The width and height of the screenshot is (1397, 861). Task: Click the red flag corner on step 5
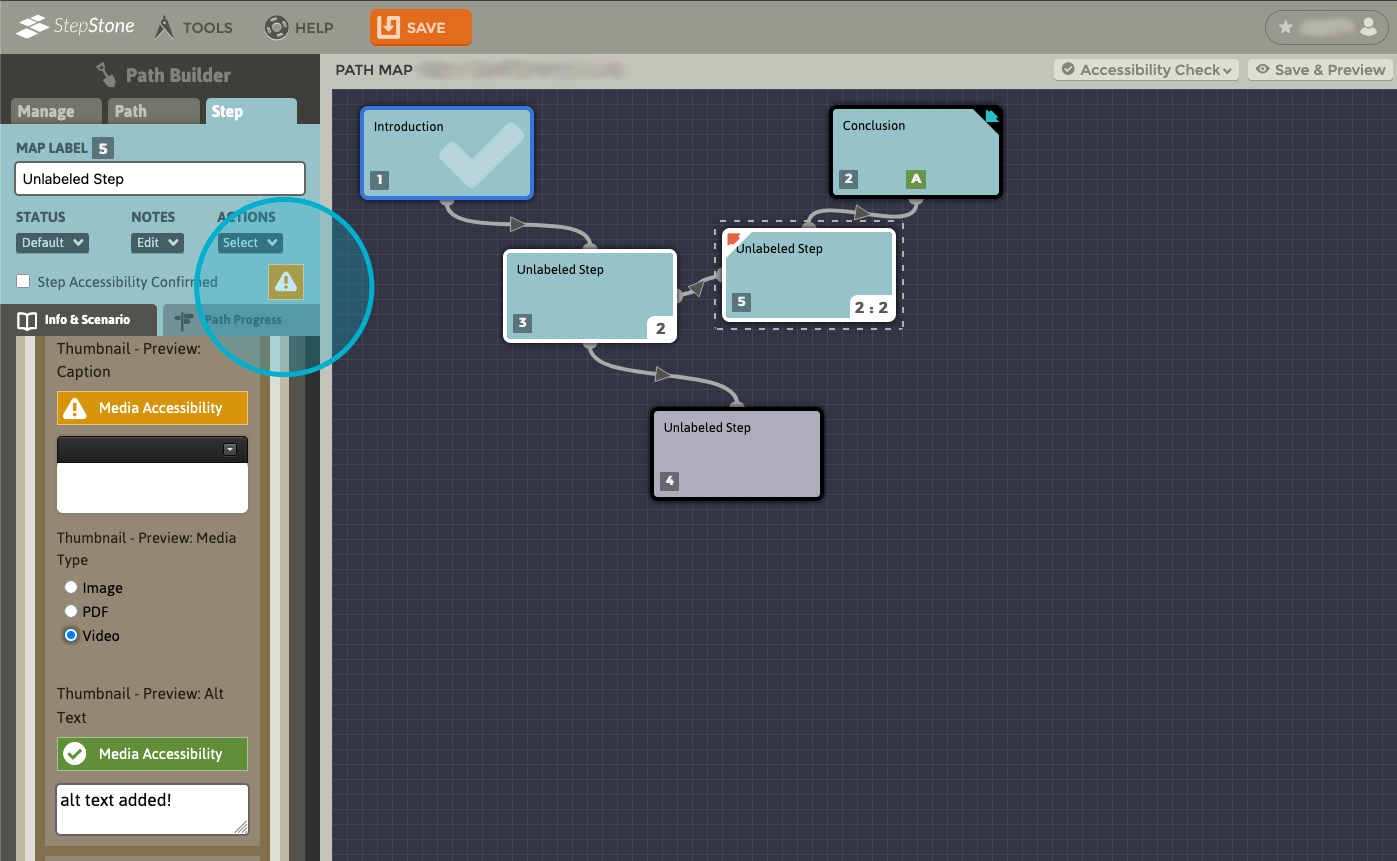pyautogui.click(x=733, y=239)
